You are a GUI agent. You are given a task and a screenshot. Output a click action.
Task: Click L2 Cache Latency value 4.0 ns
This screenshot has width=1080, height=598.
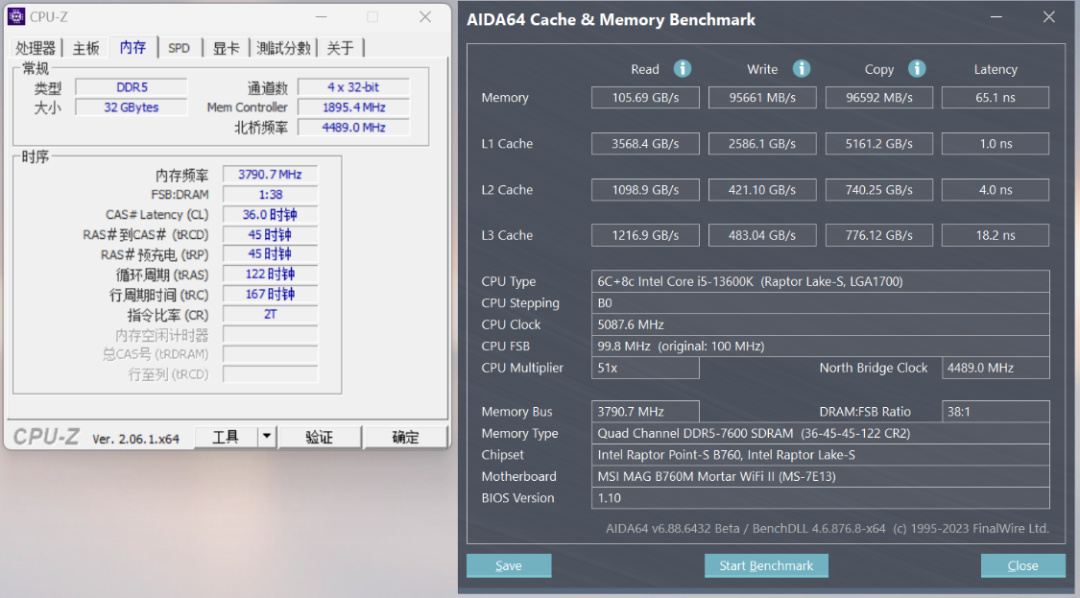[995, 189]
